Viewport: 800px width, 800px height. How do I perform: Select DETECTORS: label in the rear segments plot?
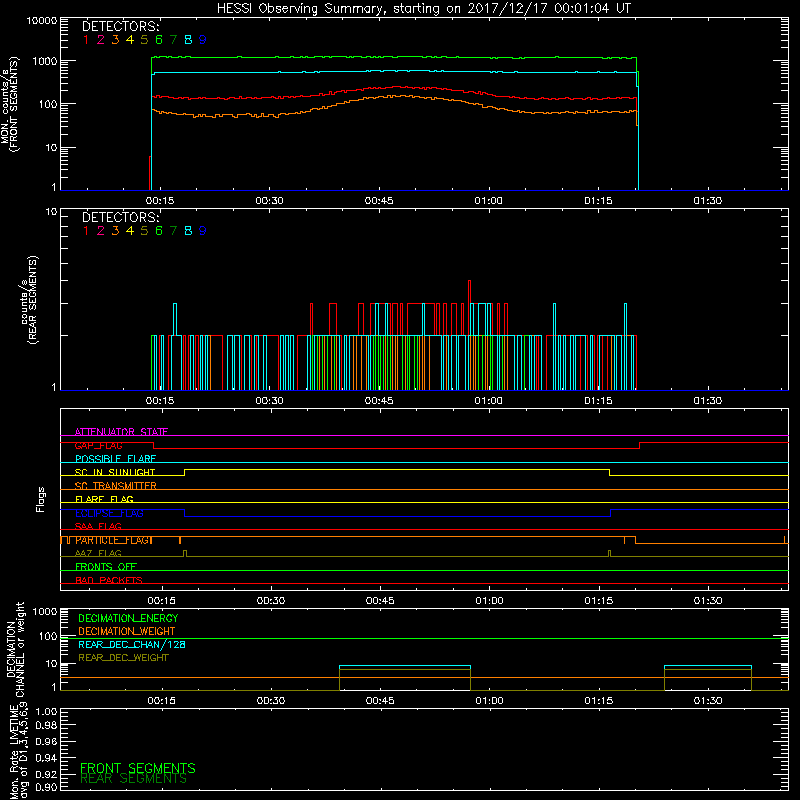click(x=121, y=217)
